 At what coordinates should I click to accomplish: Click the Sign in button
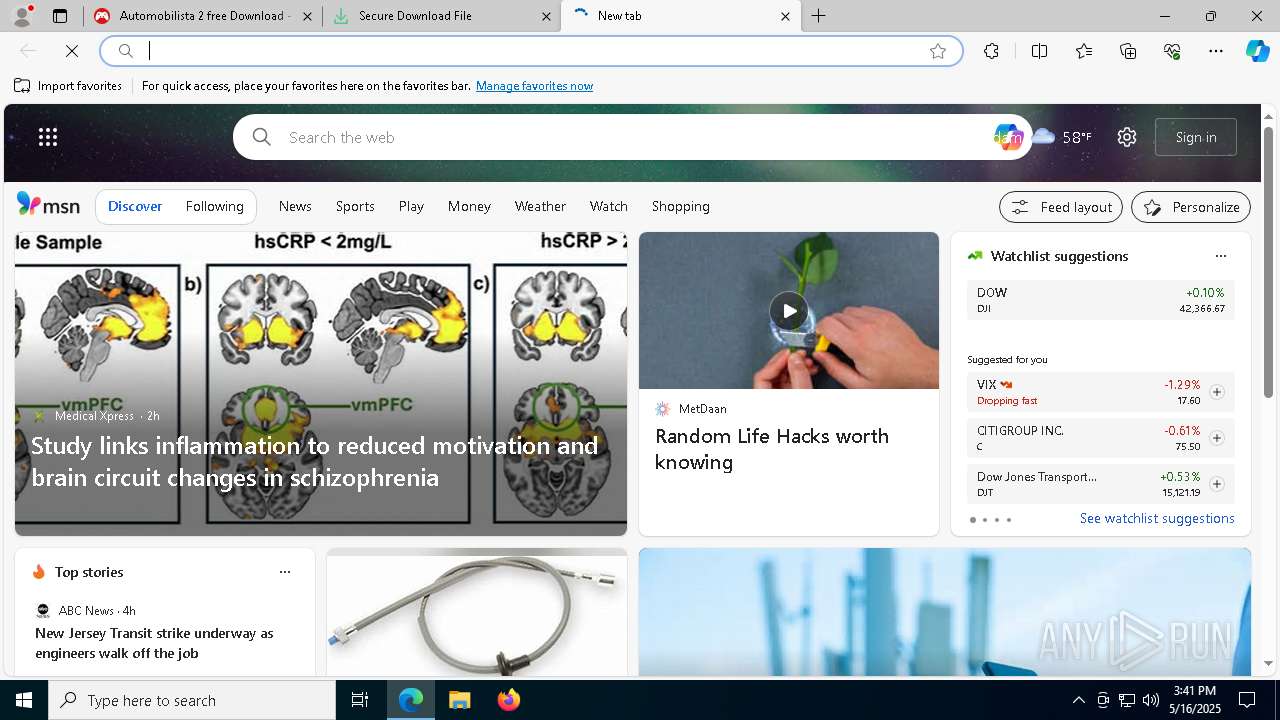coord(1196,137)
